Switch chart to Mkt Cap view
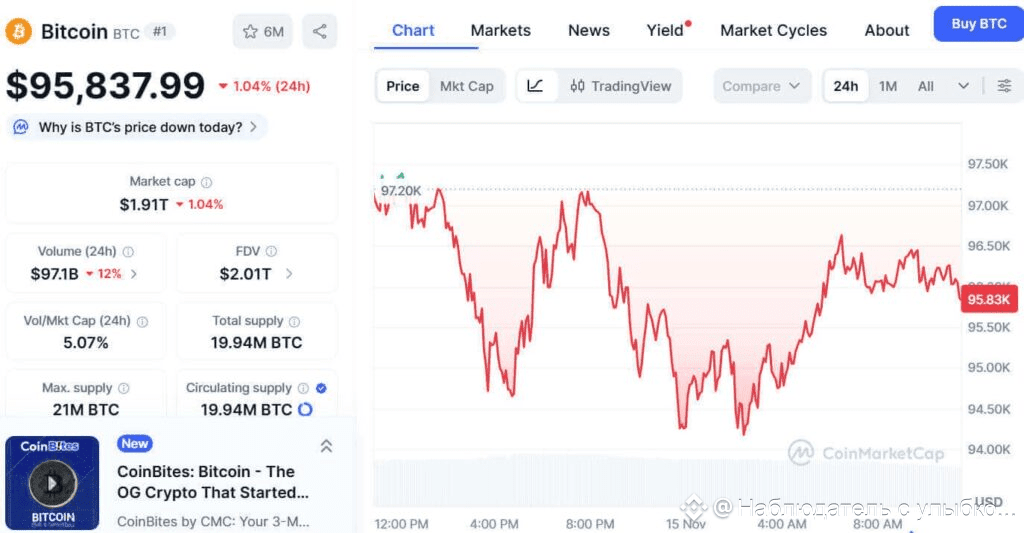This screenshot has height=533, width=1024. pyautogui.click(x=467, y=86)
